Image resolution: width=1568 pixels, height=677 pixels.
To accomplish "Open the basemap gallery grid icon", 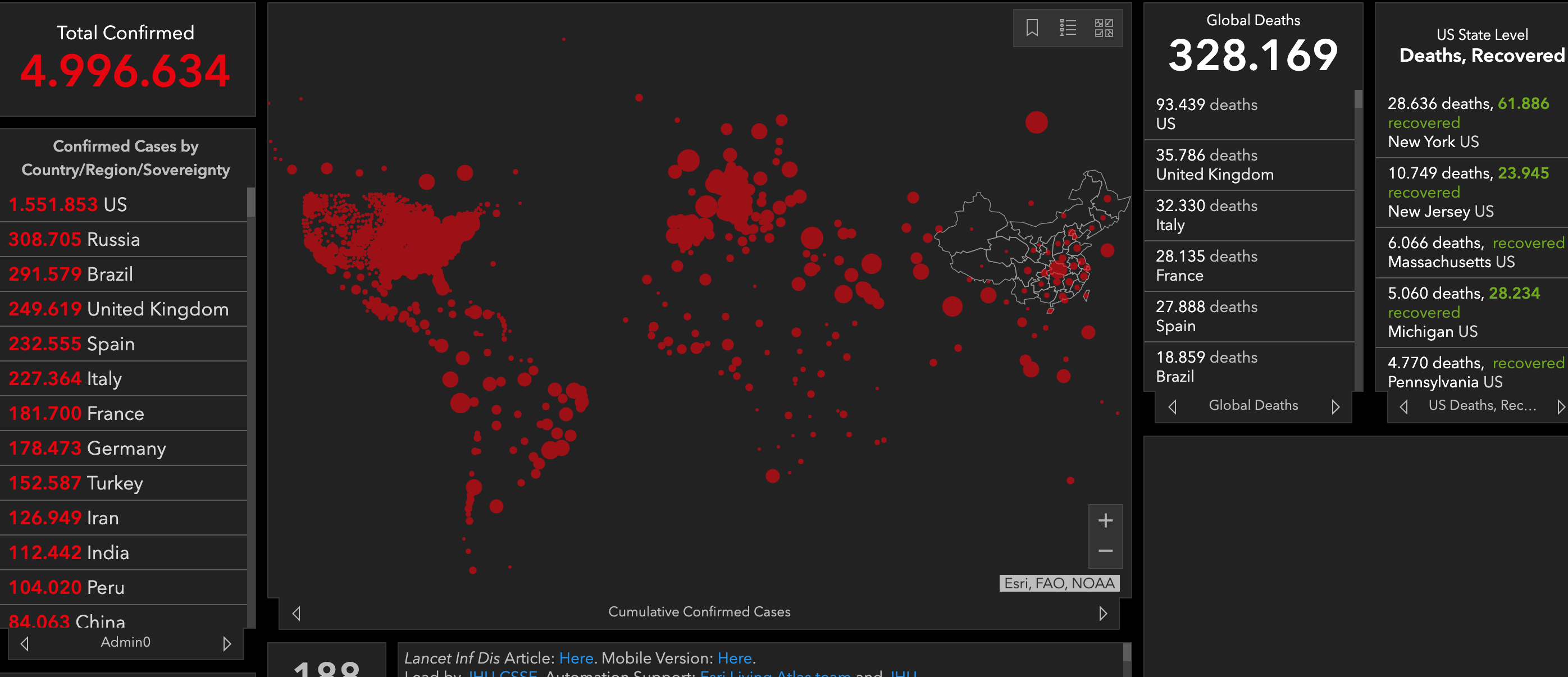I will [1104, 28].
